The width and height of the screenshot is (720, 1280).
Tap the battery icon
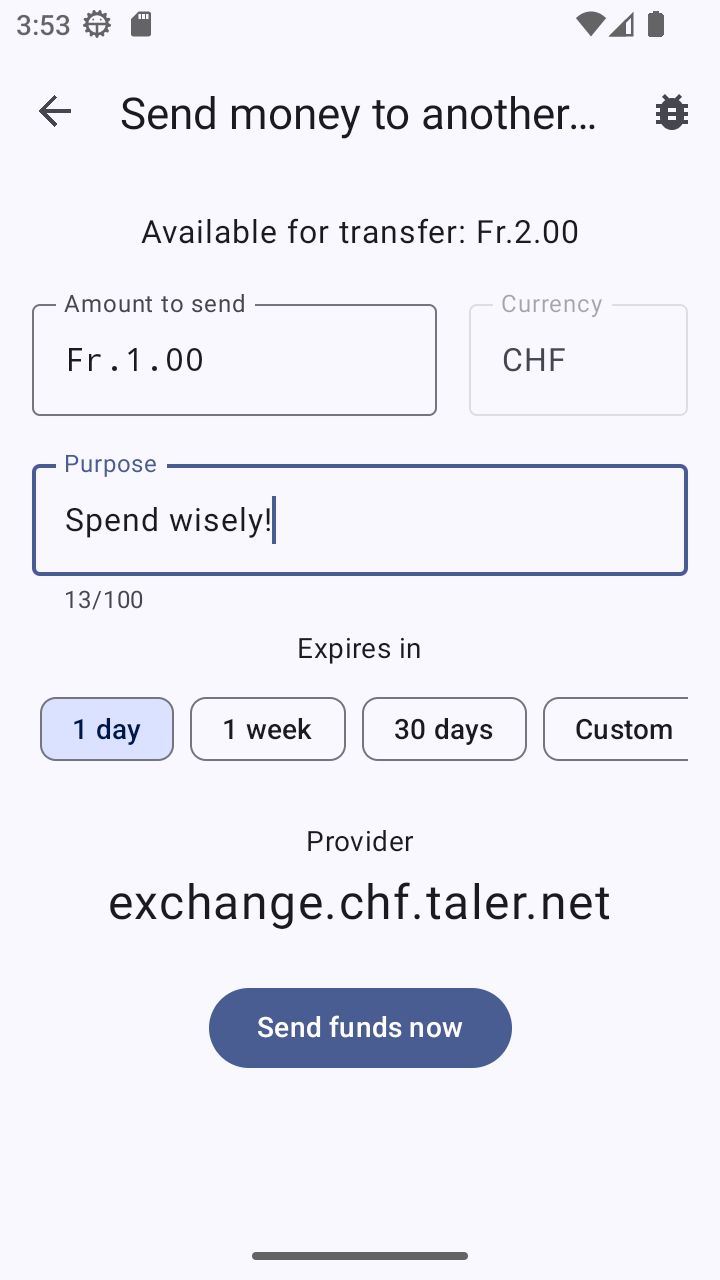click(x=656, y=25)
